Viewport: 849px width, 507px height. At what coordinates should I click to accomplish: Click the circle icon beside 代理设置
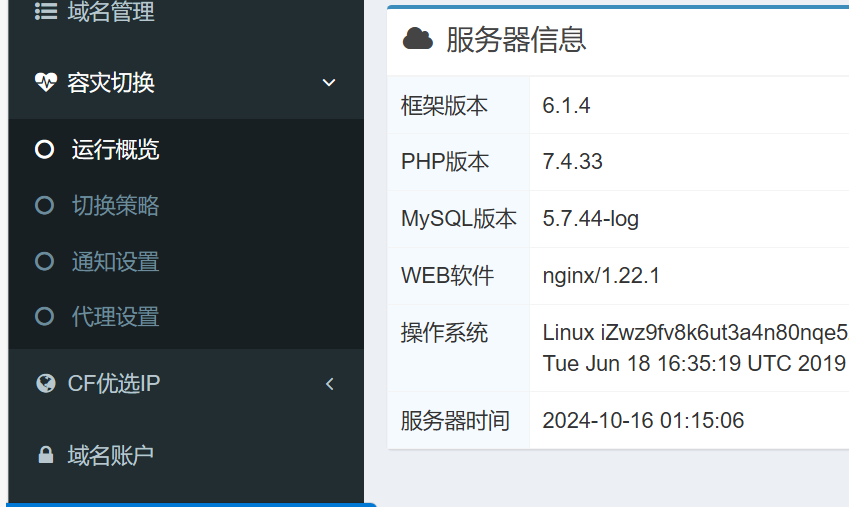click(x=44, y=317)
